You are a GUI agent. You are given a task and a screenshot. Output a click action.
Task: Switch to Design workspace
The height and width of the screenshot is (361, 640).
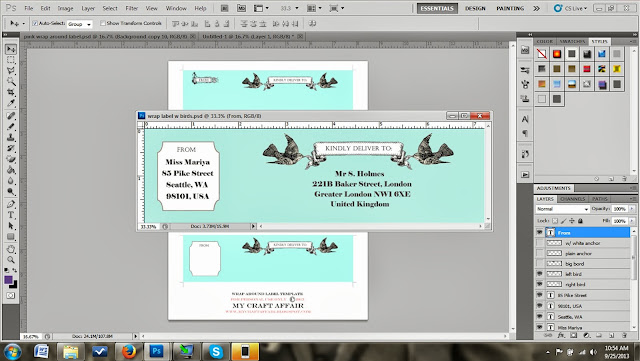click(x=475, y=8)
